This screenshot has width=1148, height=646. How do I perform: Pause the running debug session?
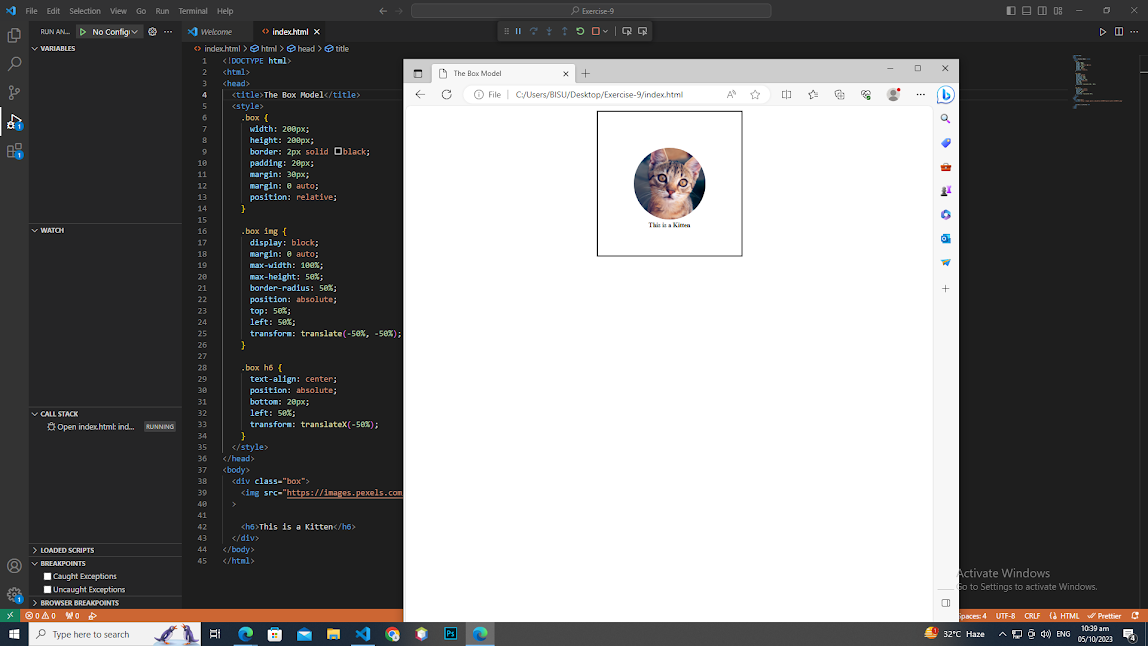pos(519,31)
